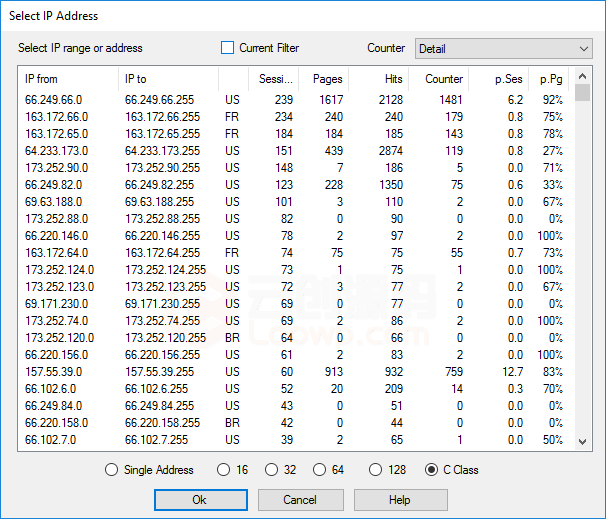Viewport: 606px width, 519px height.
Task: Click hits value 1350
Action: (391, 185)
